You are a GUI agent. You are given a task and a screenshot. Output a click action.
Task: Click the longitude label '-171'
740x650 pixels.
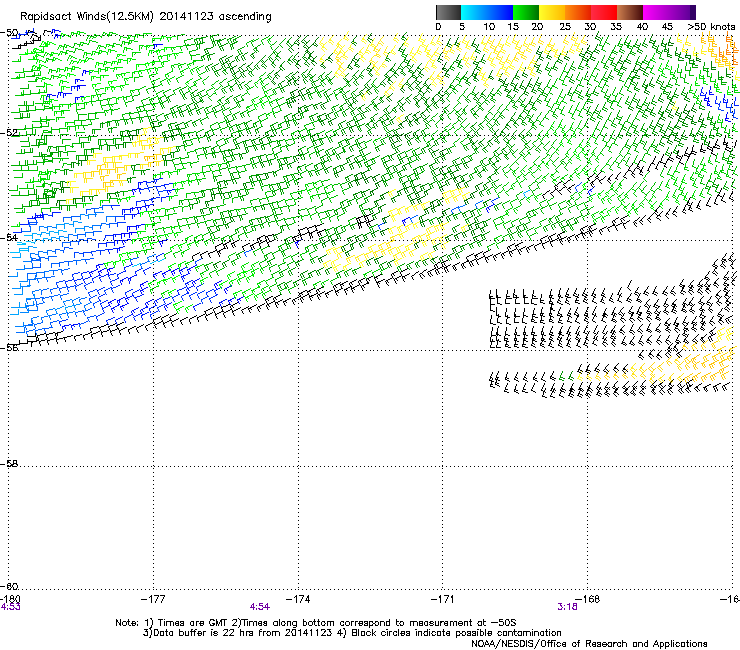tap(443, 599)
